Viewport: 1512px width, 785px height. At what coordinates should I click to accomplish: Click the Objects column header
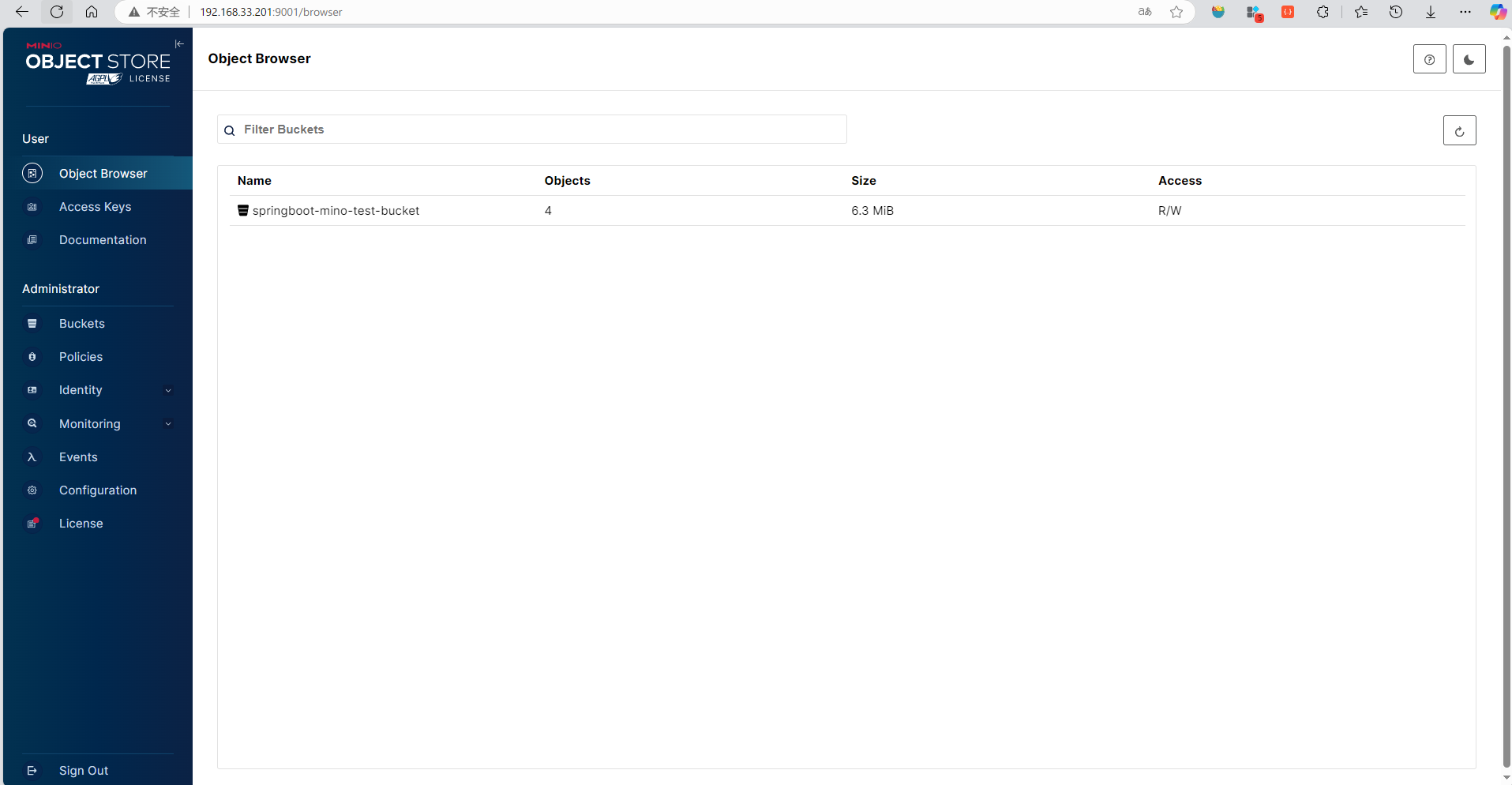(567, 181)
